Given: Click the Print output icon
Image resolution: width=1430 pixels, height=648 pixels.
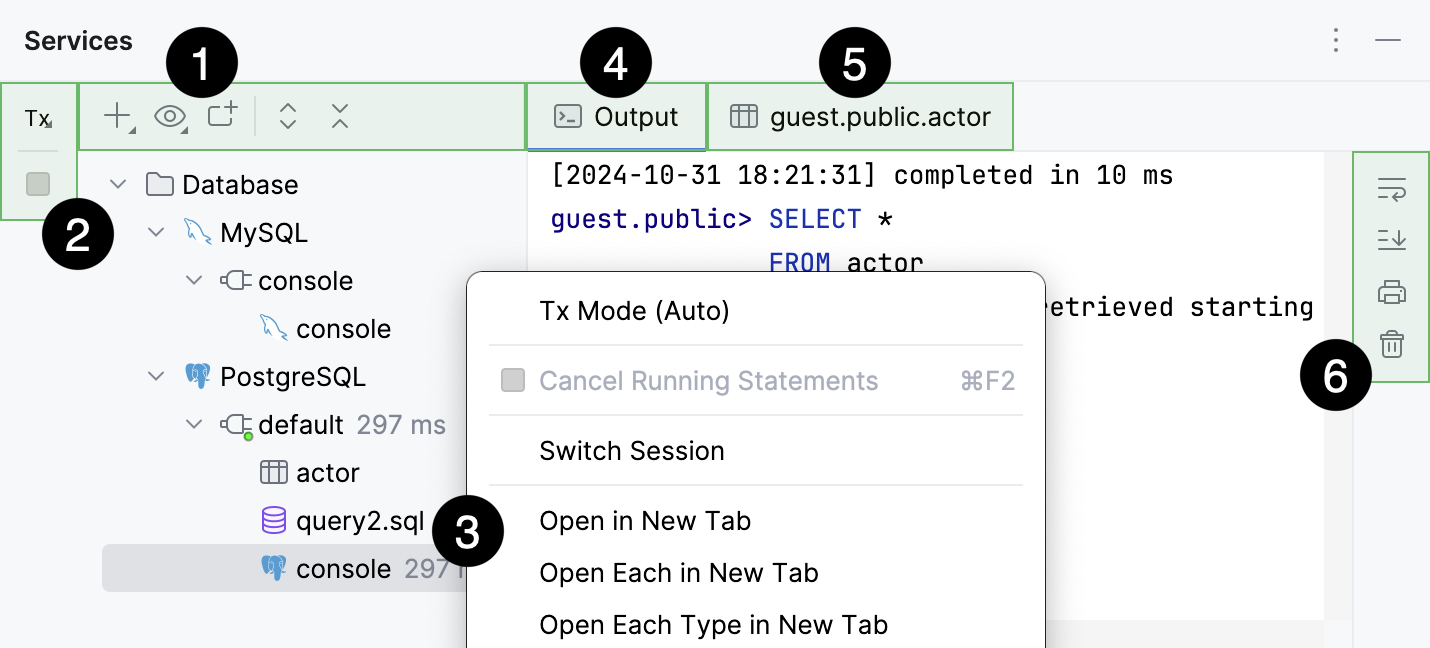Looking at the screenshot, I should 1391,293.
